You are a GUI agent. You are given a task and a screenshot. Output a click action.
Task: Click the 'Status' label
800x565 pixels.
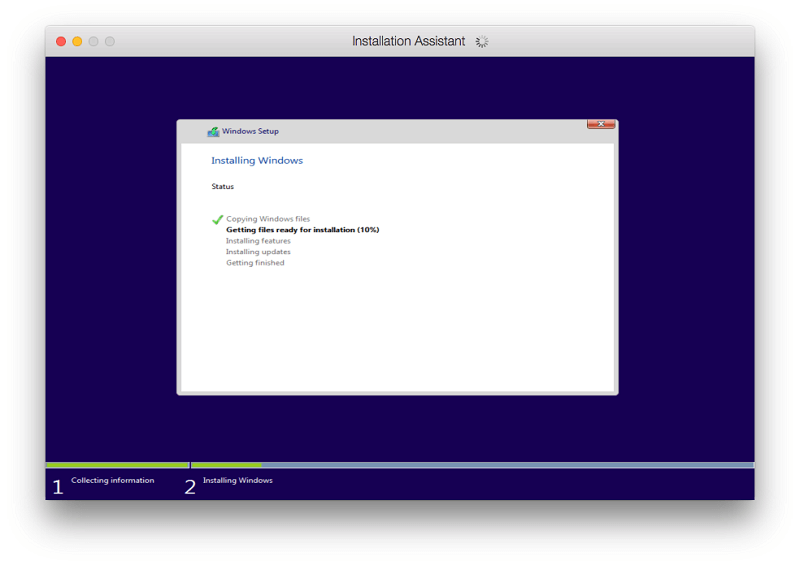222,186
